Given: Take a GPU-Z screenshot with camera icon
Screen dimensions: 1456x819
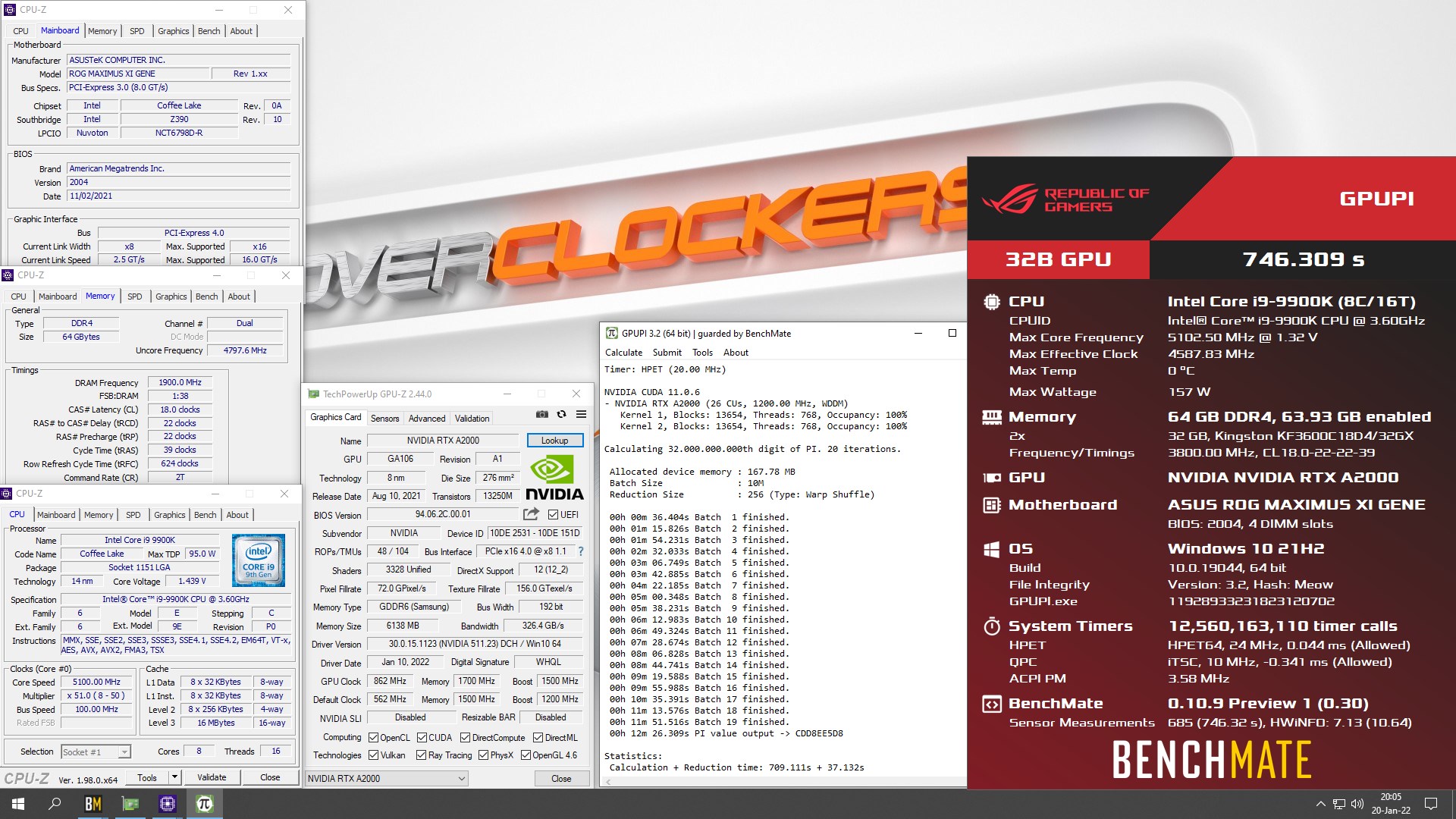Looking at the screenshot, I should click(x=541, y=415).
